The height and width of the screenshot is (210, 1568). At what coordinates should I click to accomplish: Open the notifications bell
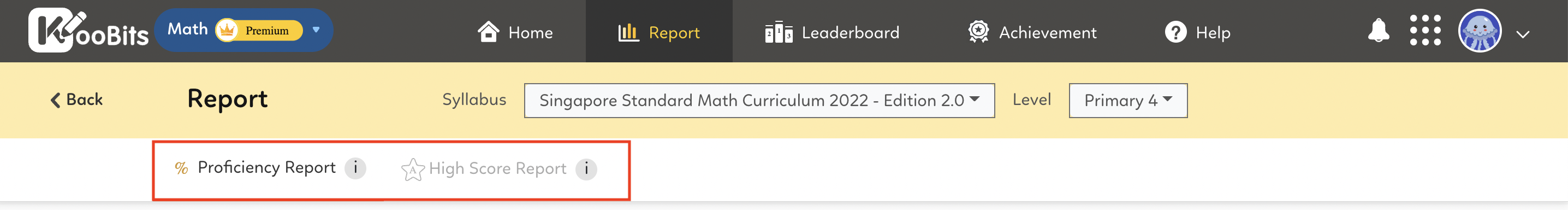click(x=1379, y=31)
